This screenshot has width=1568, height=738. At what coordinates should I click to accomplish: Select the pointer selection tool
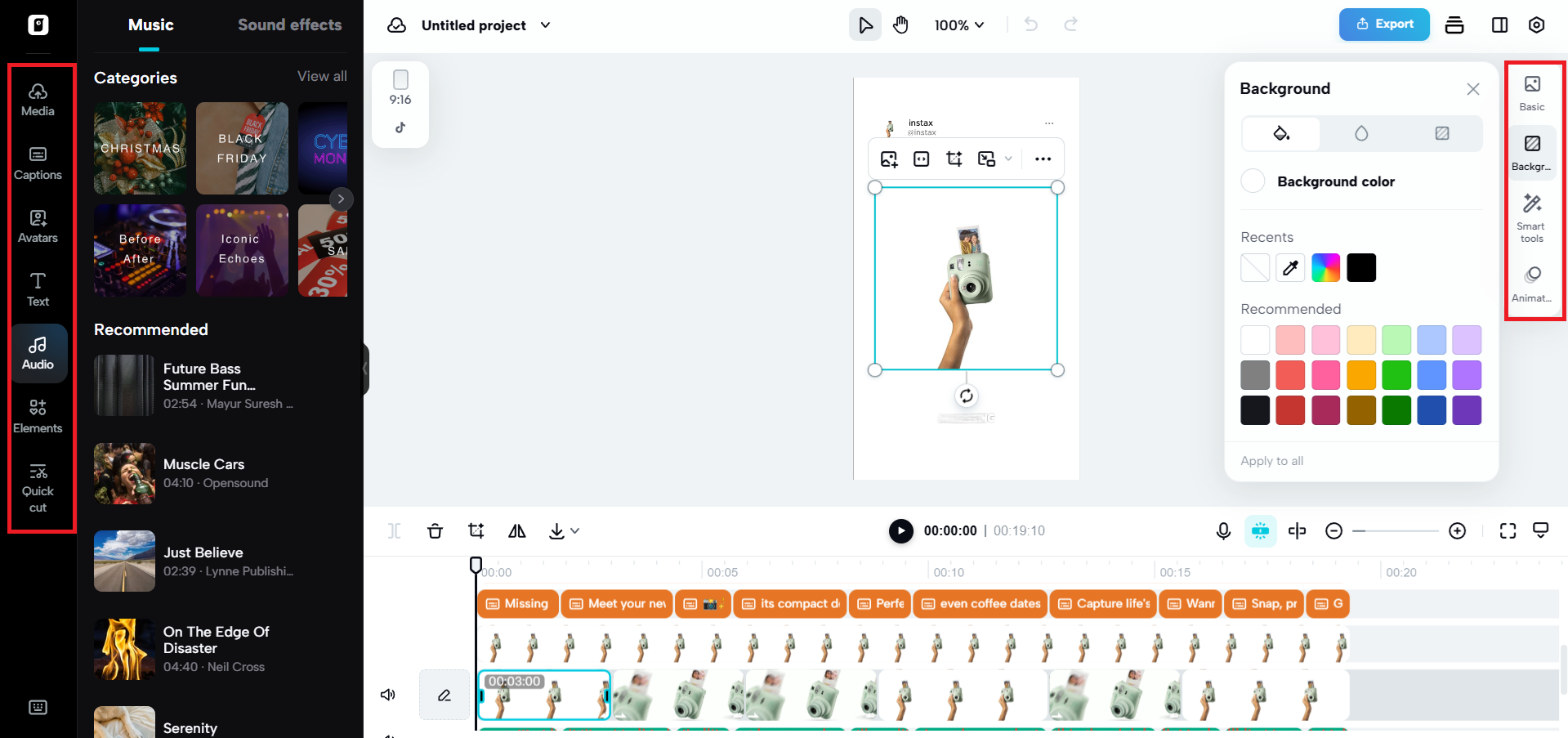click(x=865, y=25)
